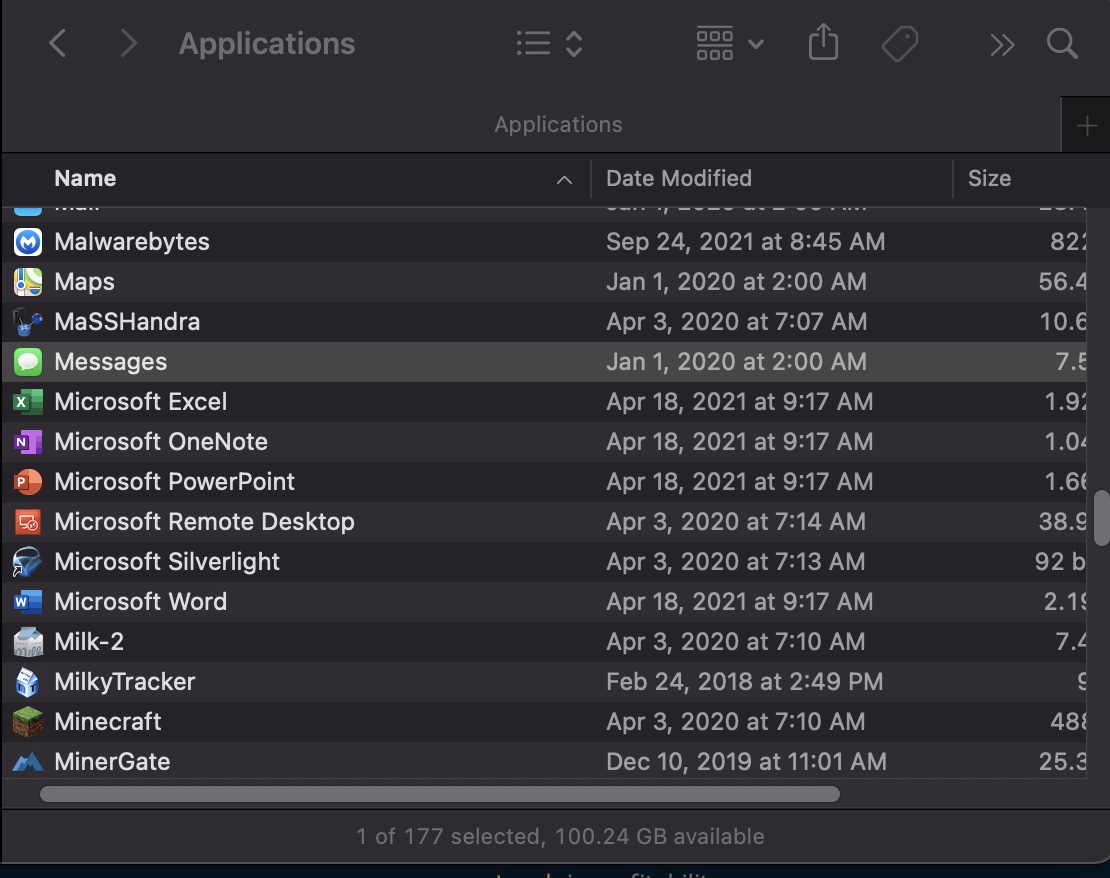Viewport: 1110px width, 878px height.
Task: Click the Share toolbar icon
Action: point(823,42)
